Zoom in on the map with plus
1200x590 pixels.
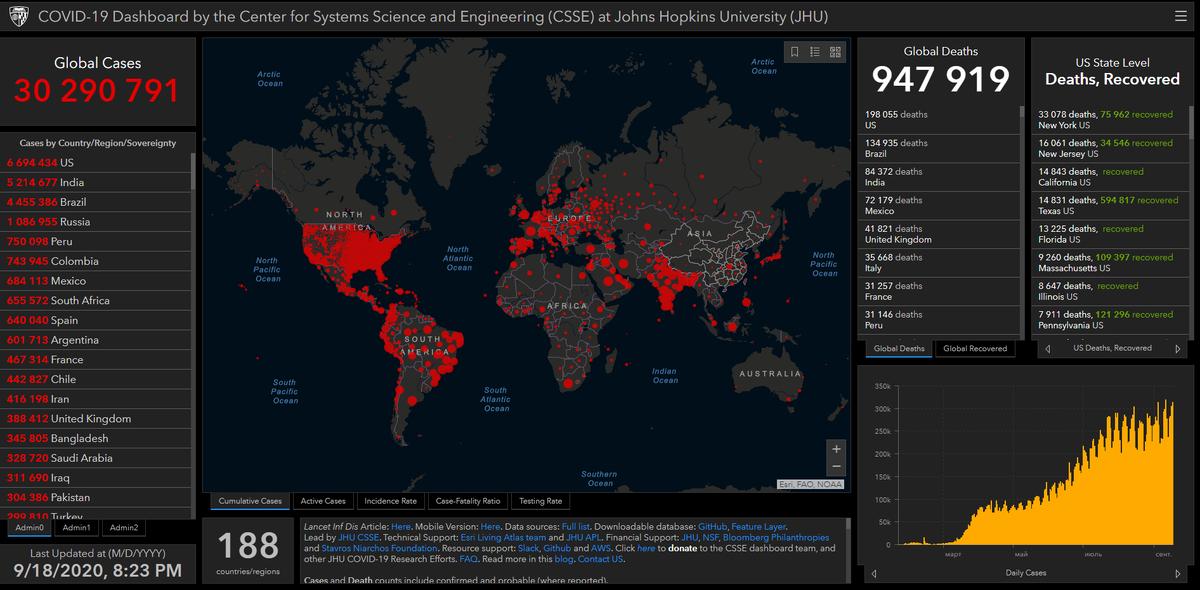[836, 448]
